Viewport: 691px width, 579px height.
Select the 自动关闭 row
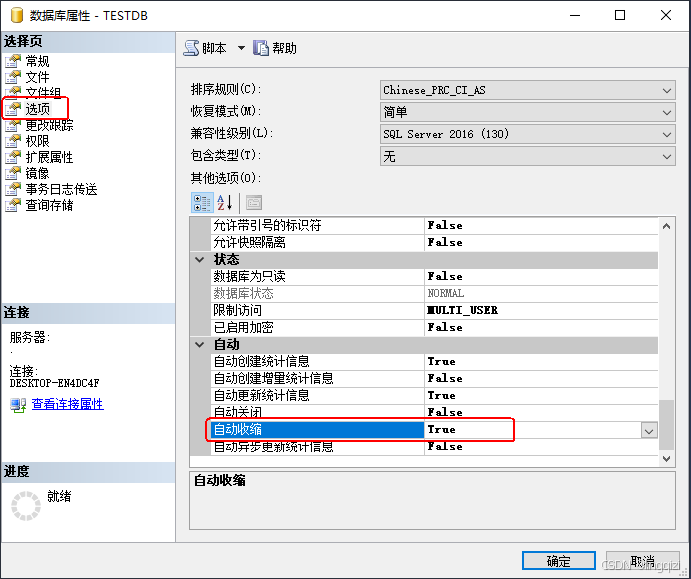pyautogui.click(x=435, y=412)
